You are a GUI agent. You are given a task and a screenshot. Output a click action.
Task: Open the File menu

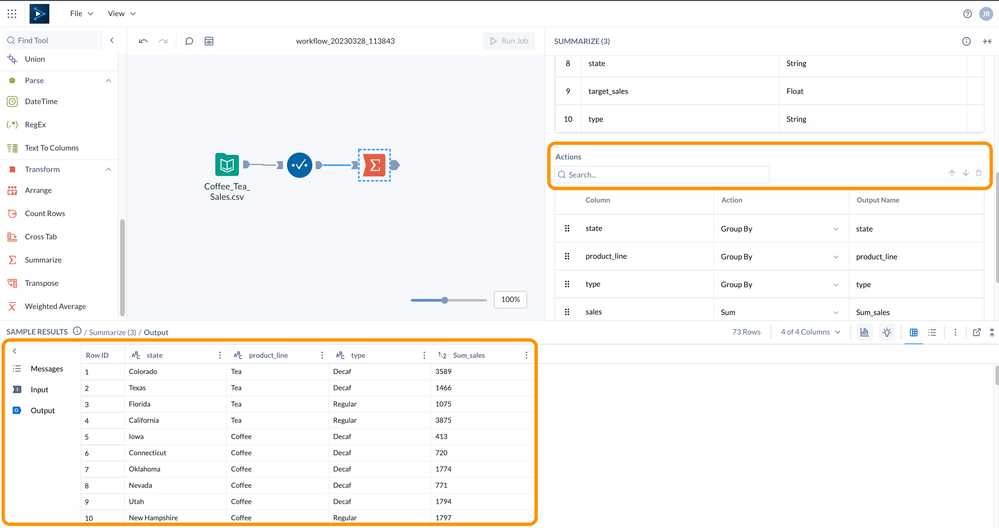pos(82,13)
